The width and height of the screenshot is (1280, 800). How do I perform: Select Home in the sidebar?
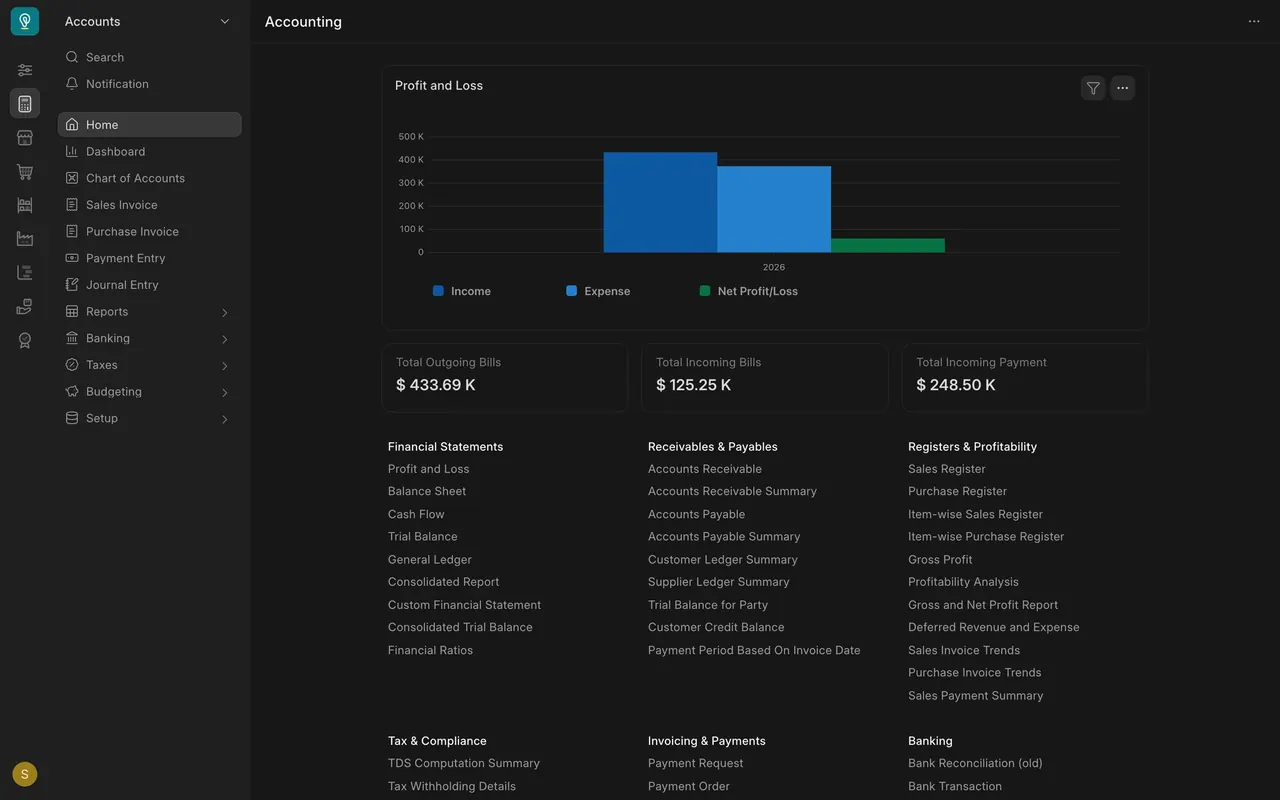150,125
